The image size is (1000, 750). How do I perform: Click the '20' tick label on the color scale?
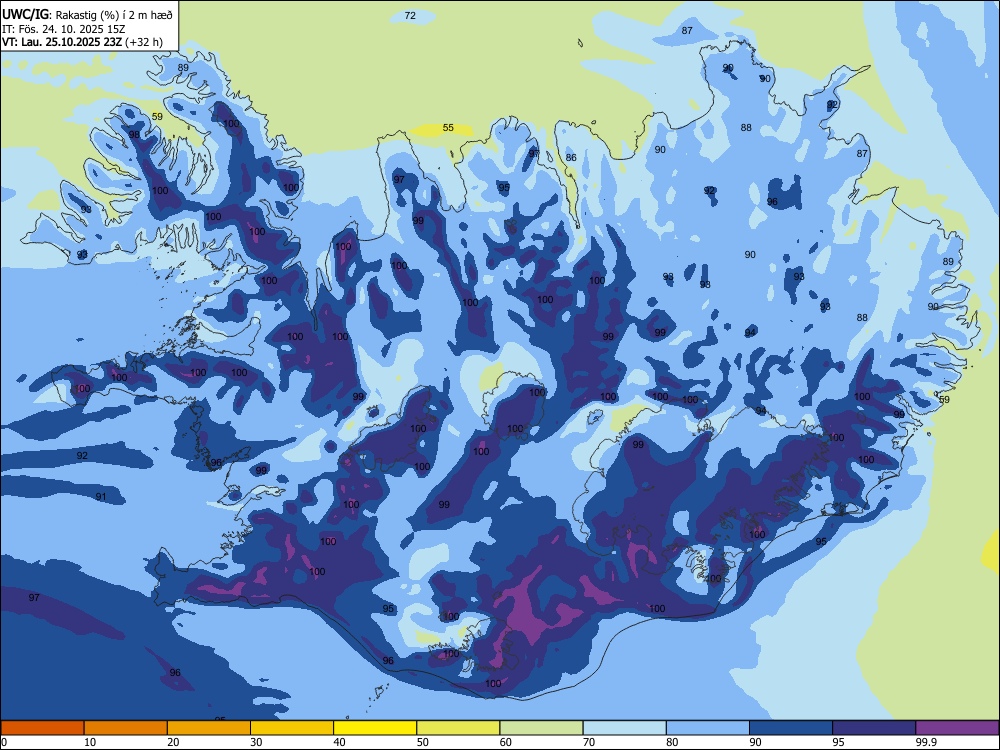pyautogui.click(x=173, y=742)
